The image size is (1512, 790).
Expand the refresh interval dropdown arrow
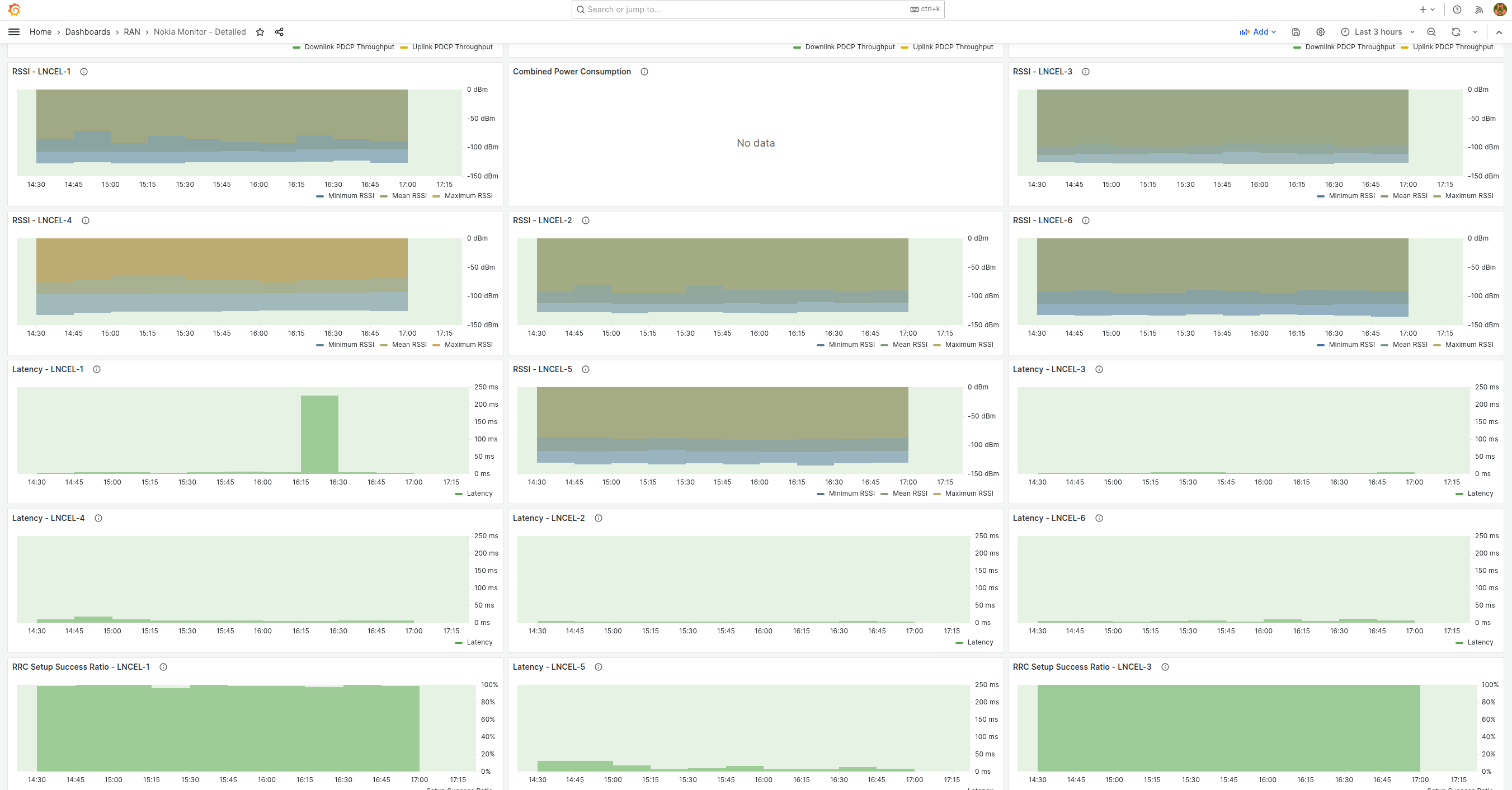(x=1475, y=32)
